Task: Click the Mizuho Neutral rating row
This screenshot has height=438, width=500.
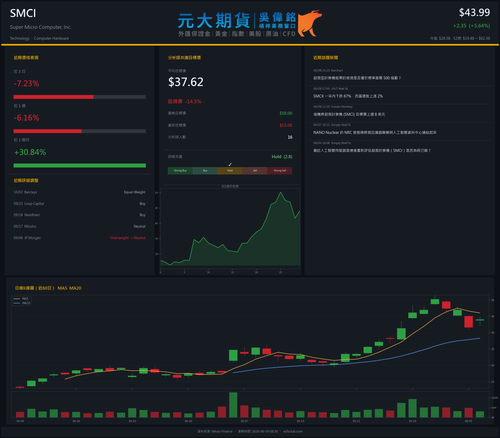Action: click(80, 226)
